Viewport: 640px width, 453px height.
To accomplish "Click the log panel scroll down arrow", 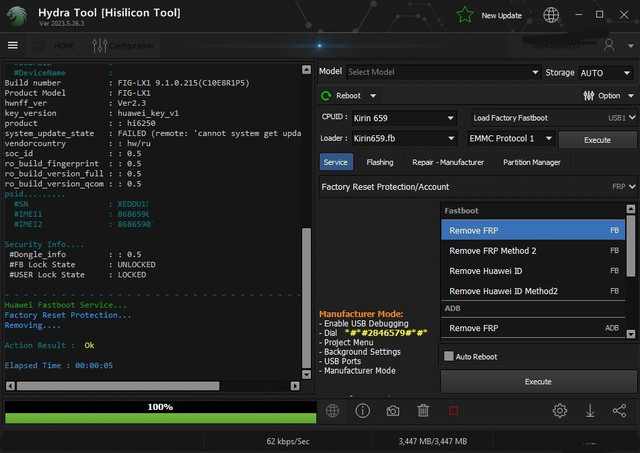I will point(306,374).
